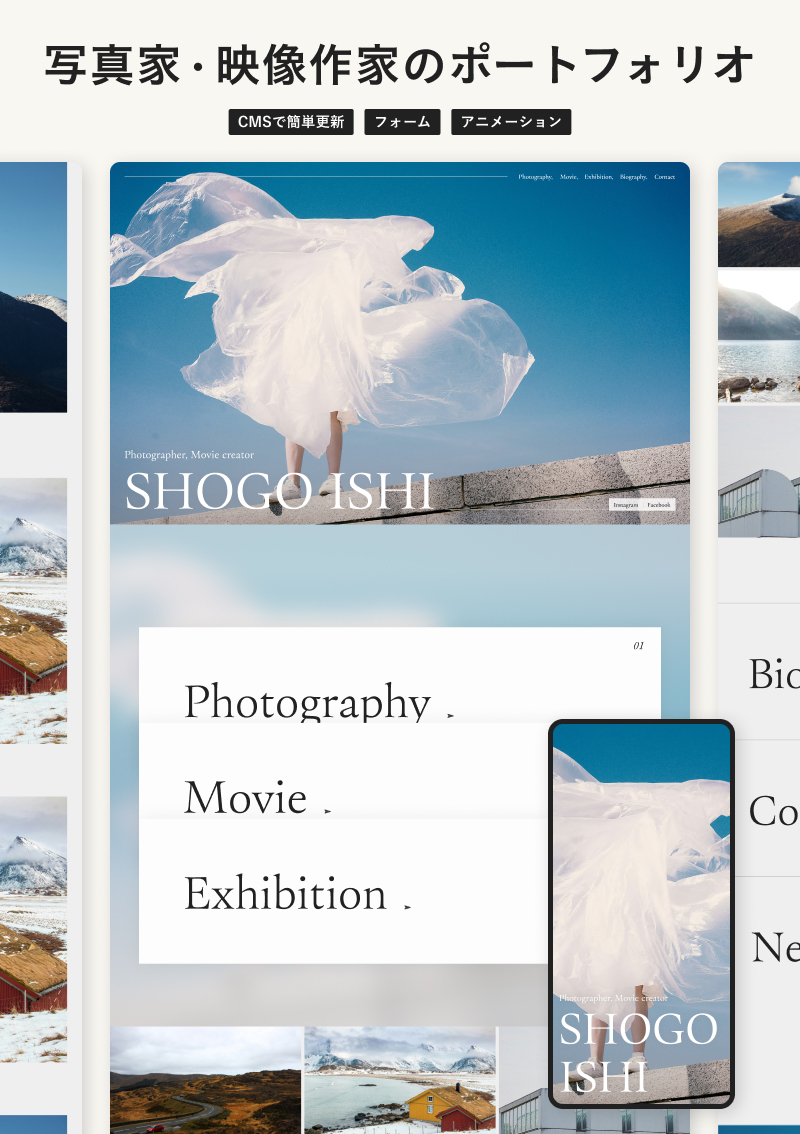Open Biography in the top navigation bar

click(x=634, y=177)
